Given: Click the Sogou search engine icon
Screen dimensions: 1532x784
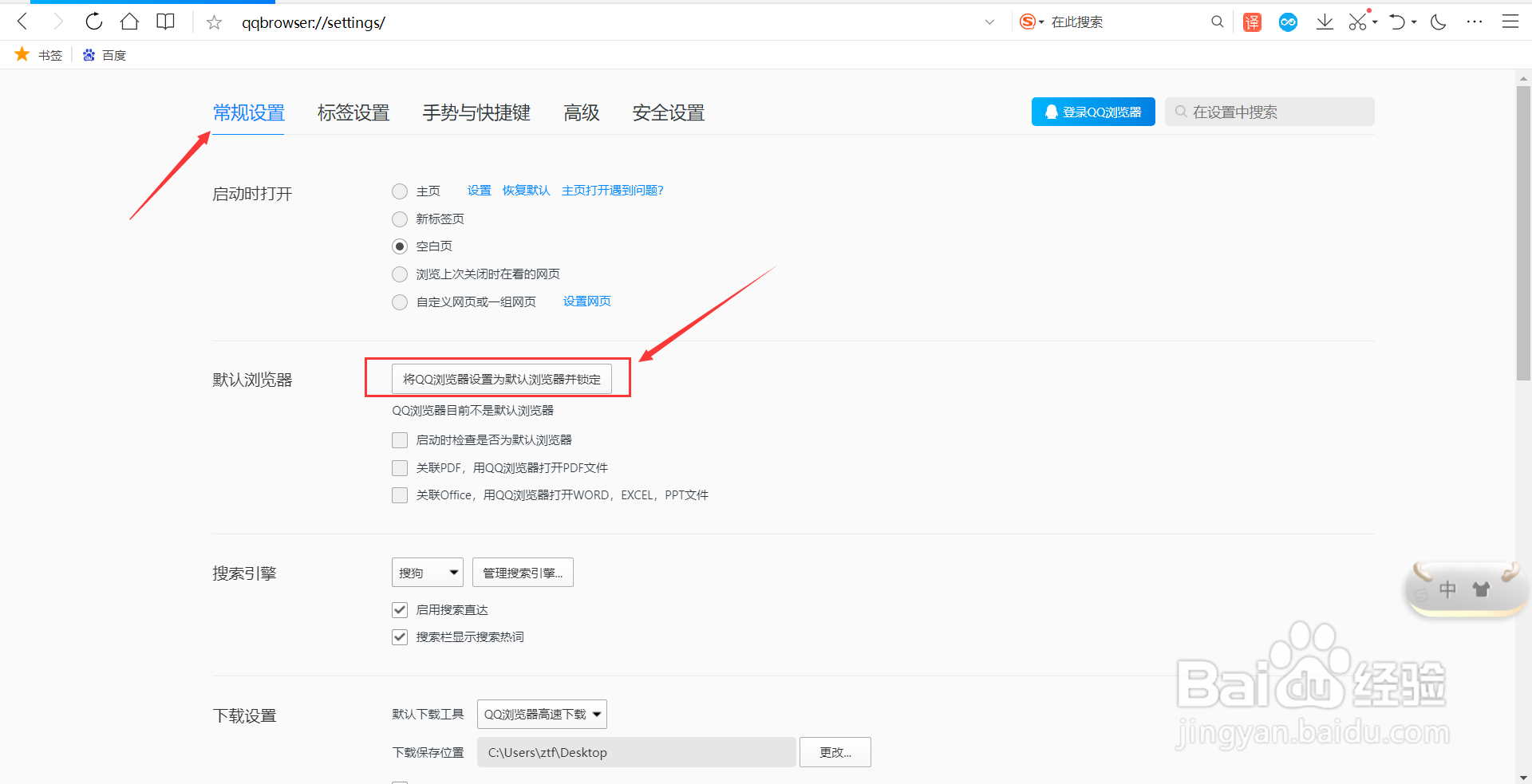Looking at the screenshot, I should pos(1028,22).
